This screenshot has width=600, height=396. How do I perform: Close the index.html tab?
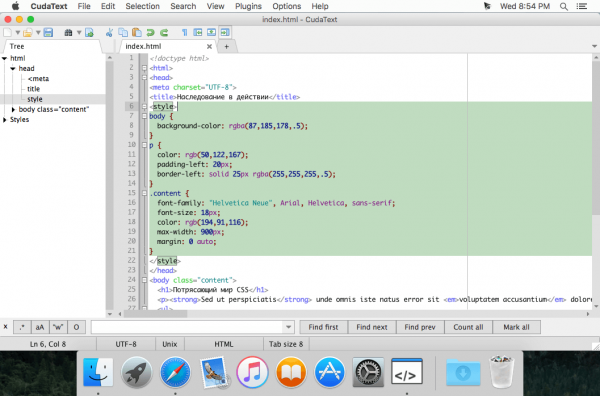click(209, 47)
